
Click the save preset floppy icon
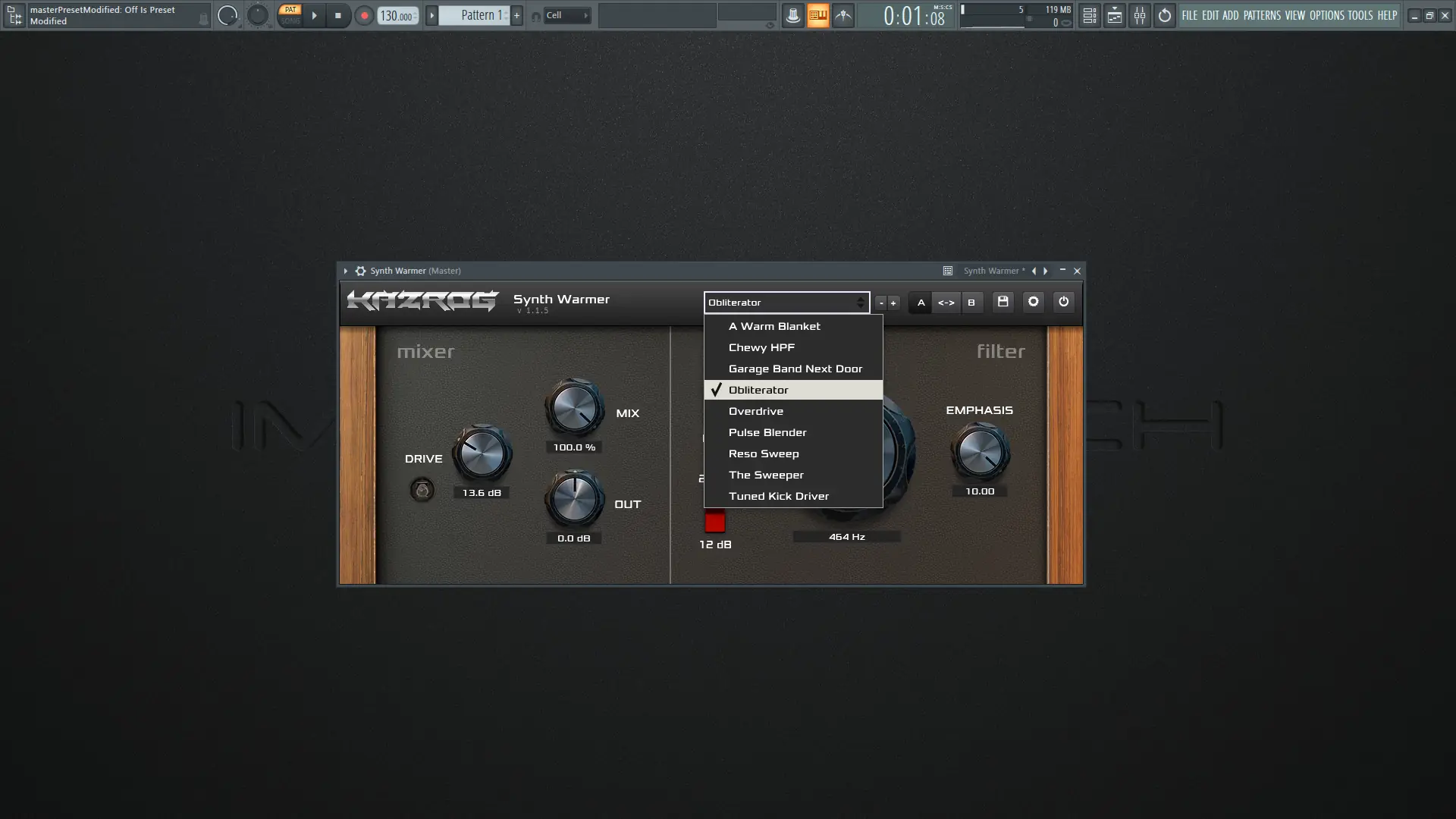tap(1003, 302)
